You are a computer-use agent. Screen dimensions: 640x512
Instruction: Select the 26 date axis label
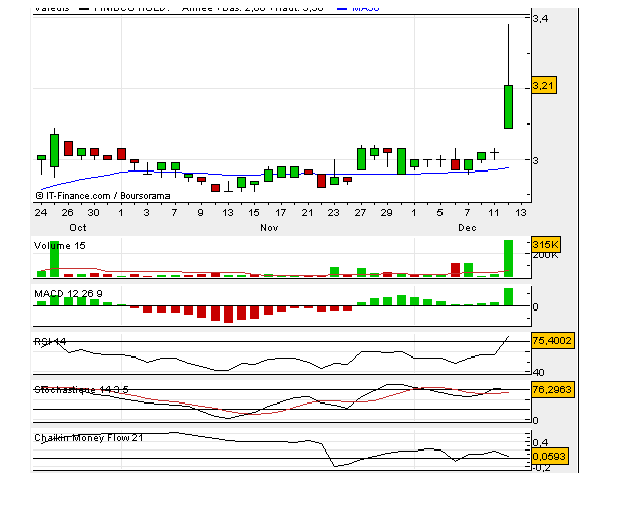(x=67, y=213)
